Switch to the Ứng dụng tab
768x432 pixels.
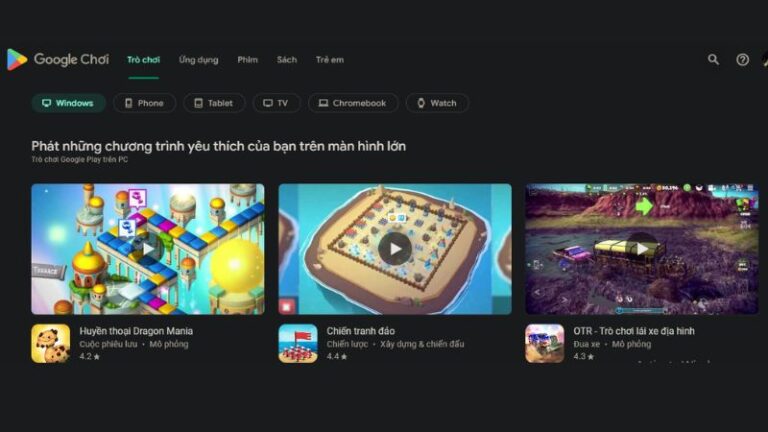[x=198, y=60]
